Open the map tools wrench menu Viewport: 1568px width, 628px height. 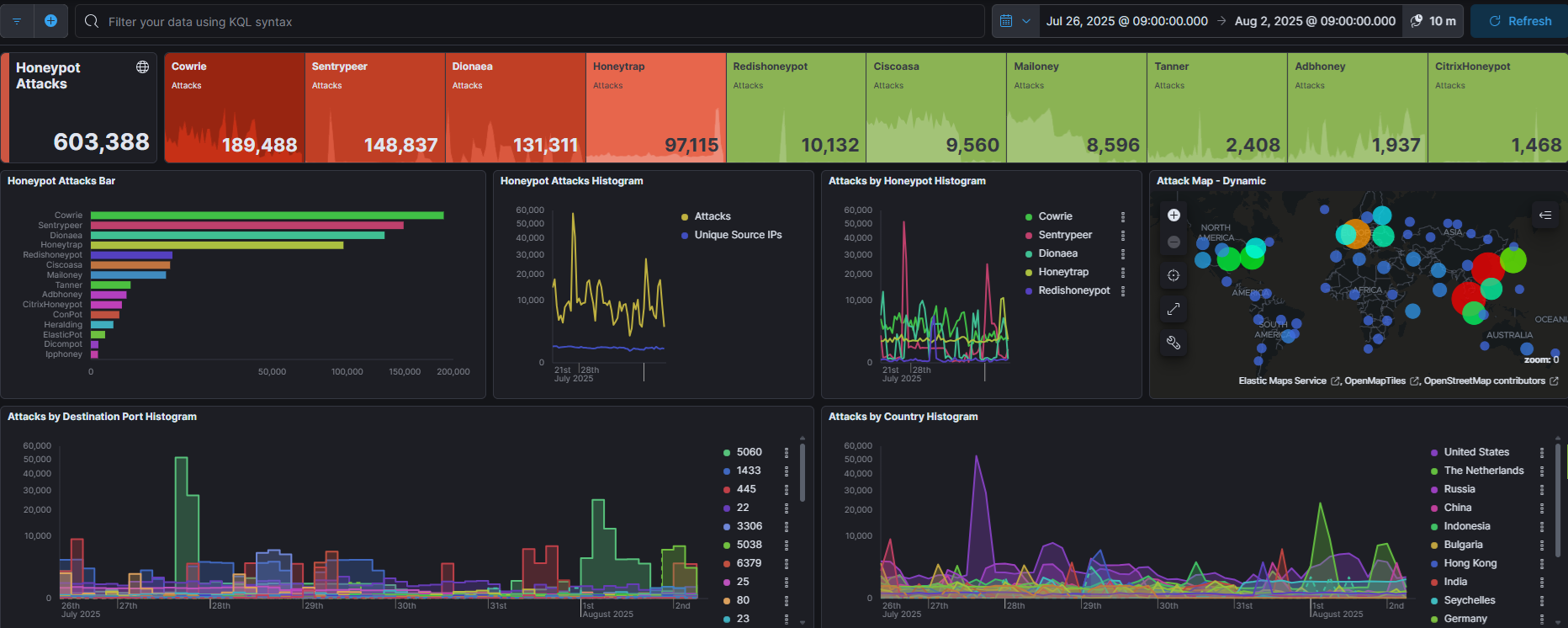tap(1173, 343)
